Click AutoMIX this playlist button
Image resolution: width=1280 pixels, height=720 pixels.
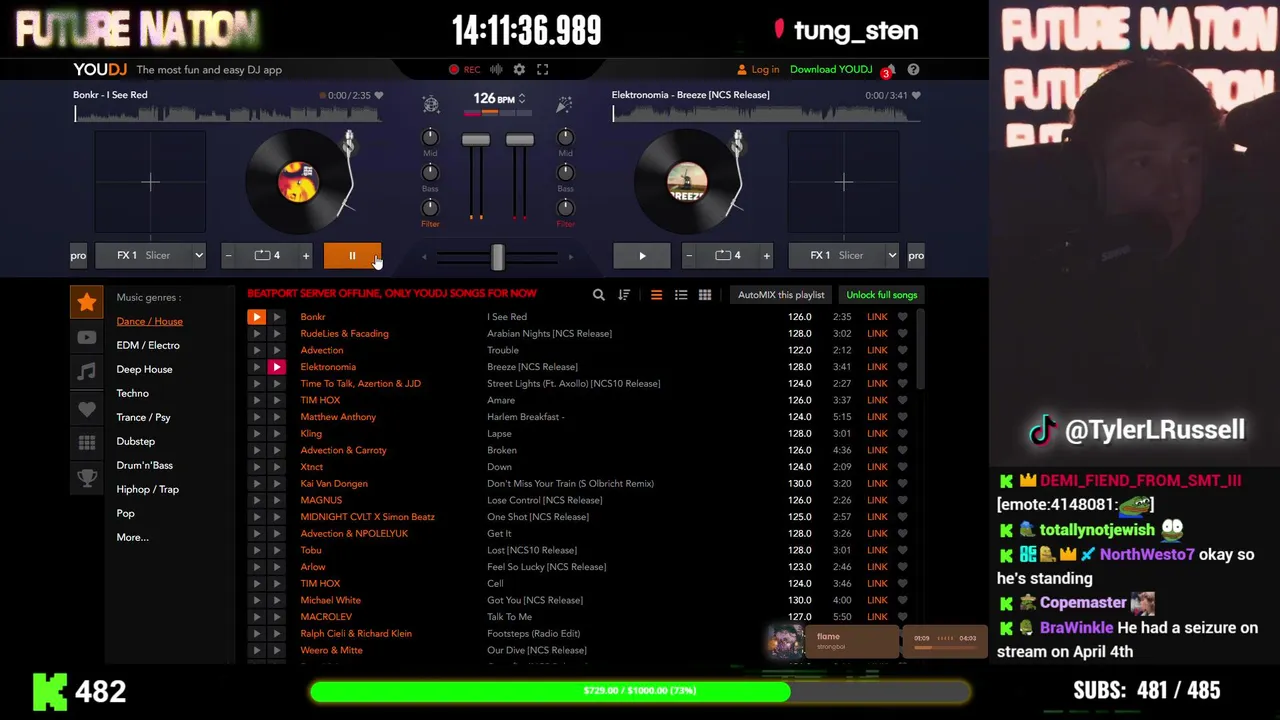coord(781,295)
